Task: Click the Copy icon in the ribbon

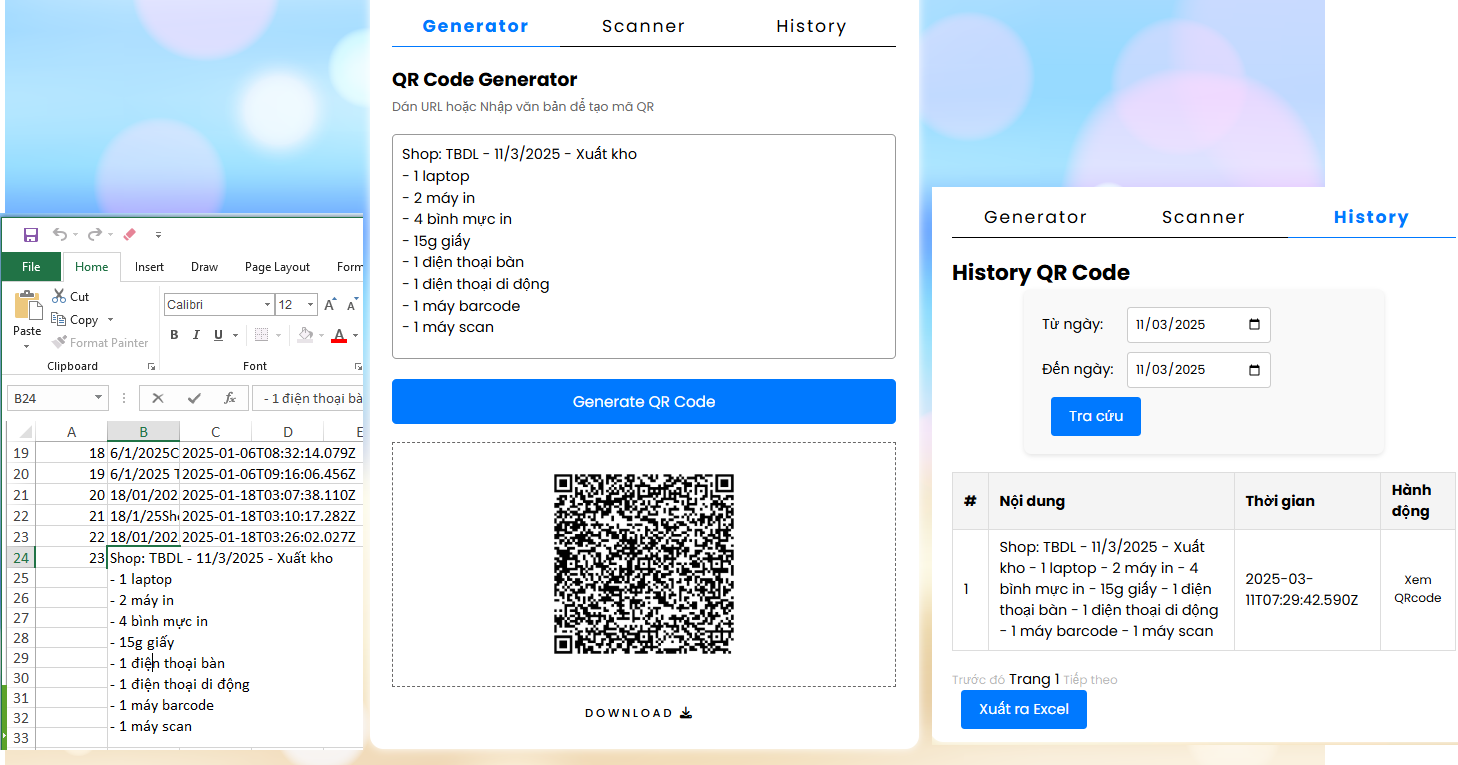Action: [59, 320]
